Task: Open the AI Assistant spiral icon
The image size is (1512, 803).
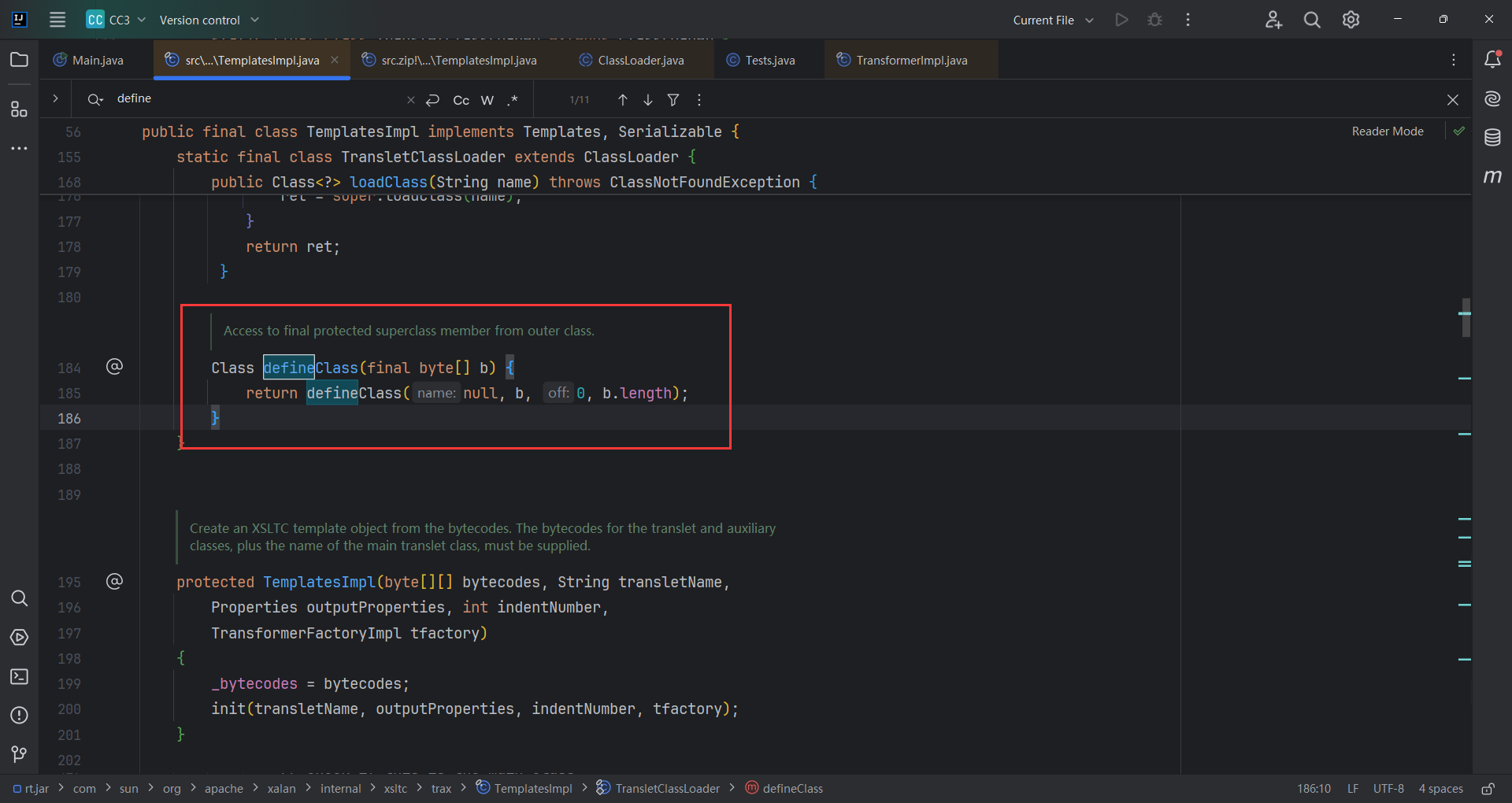Action: click(1492, 98)
